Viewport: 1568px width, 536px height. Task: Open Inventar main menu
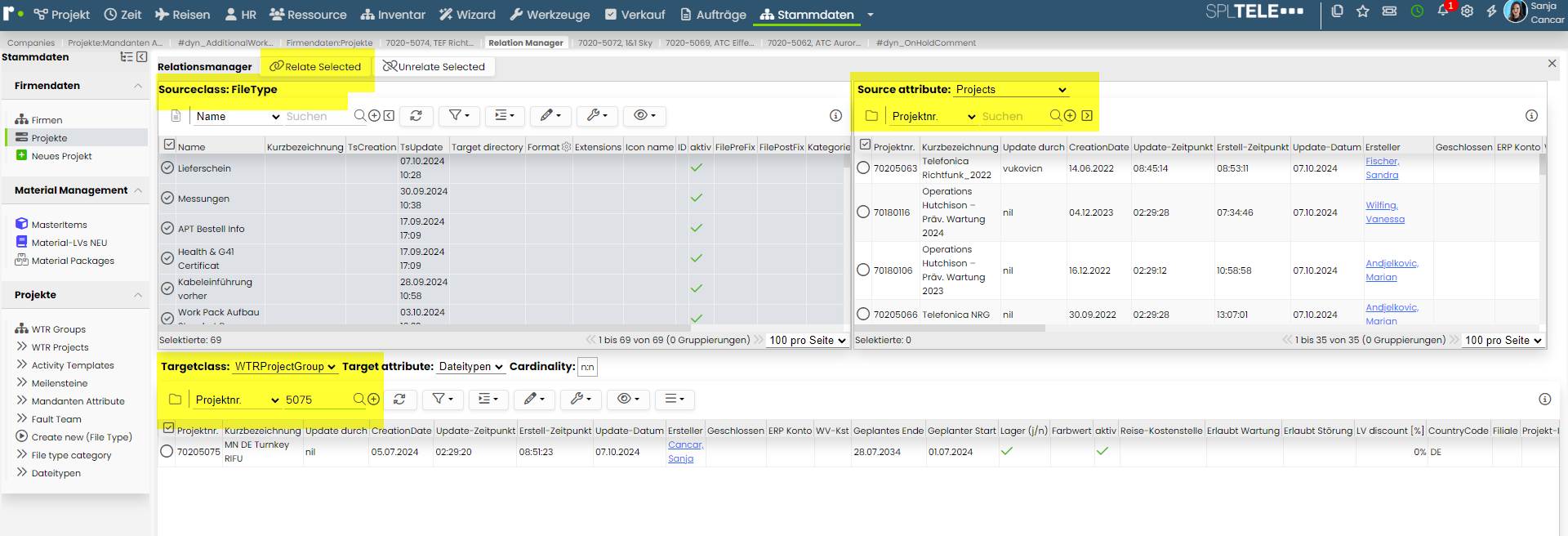[x=393, y=15]
